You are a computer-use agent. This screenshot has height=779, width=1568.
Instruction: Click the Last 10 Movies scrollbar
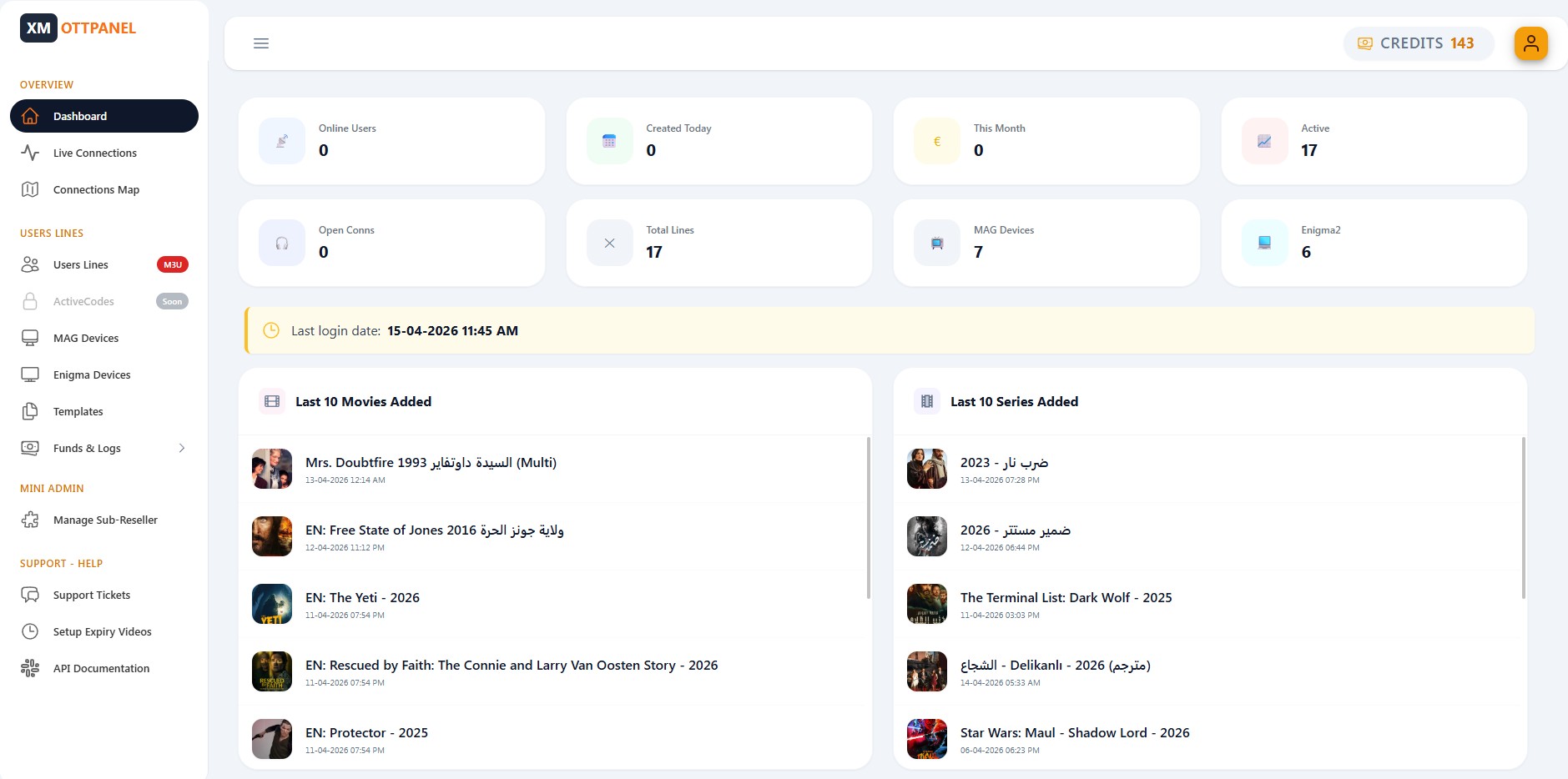(x=868, y=517)
